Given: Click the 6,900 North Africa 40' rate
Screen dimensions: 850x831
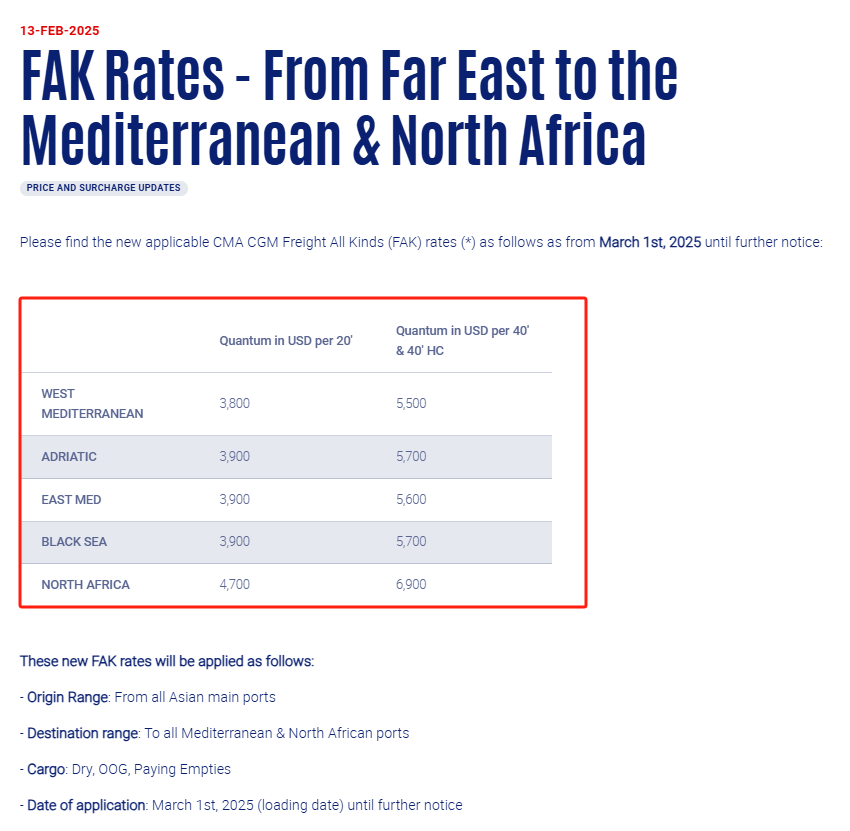Looking at the screenshot, I should click(x=411, y=584).
